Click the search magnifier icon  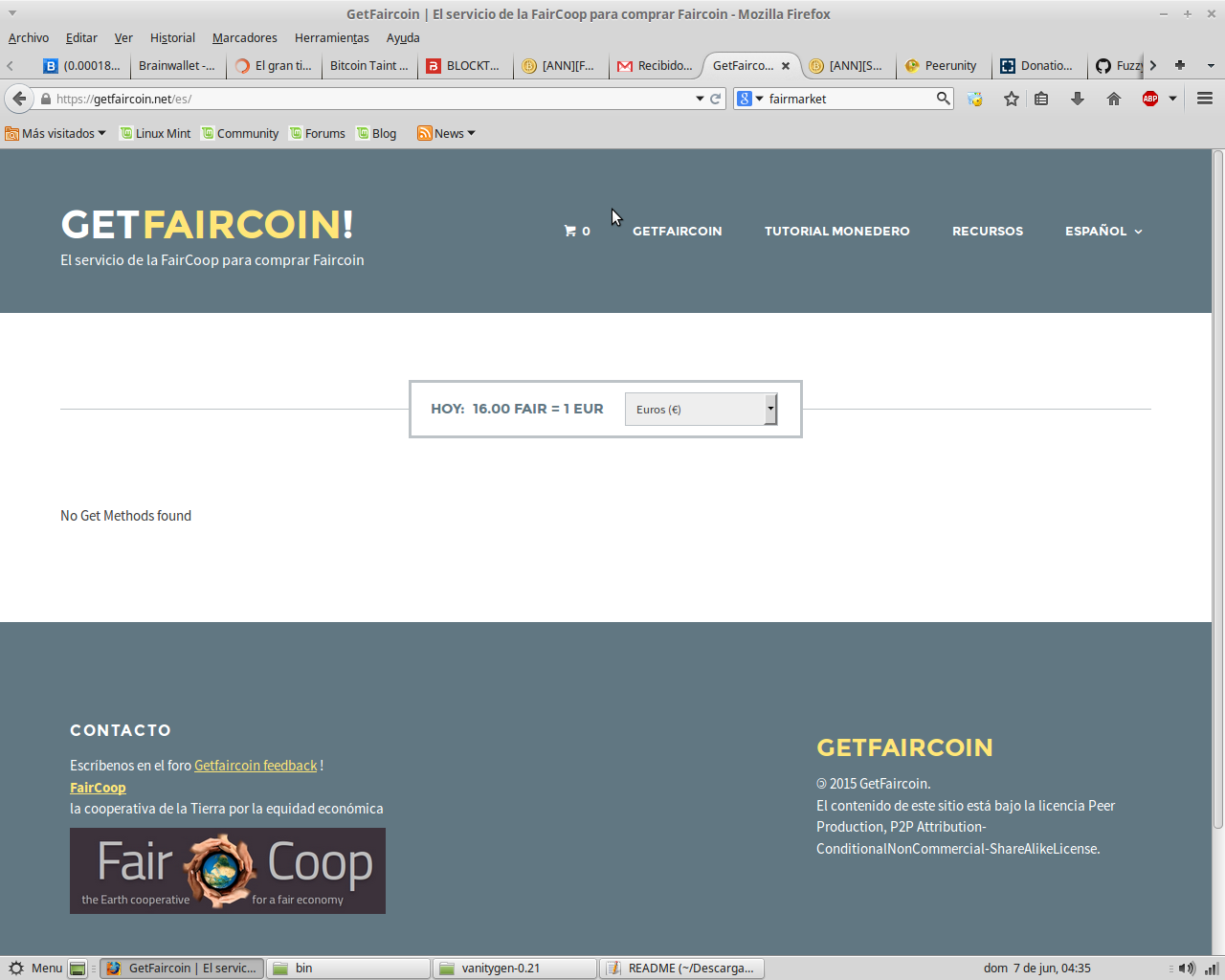[943, 99]
